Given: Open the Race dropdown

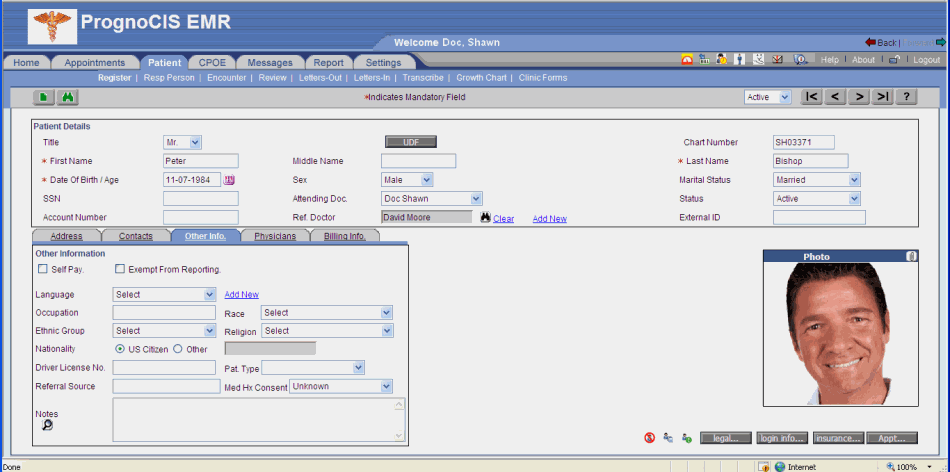Looking at the screenshot, I should [x=327, y=313].
